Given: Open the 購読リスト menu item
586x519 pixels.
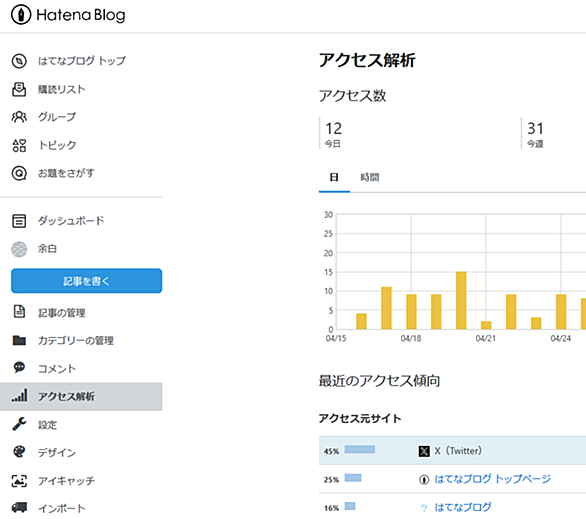Looking at the screenshot, I should click(62, 89).
